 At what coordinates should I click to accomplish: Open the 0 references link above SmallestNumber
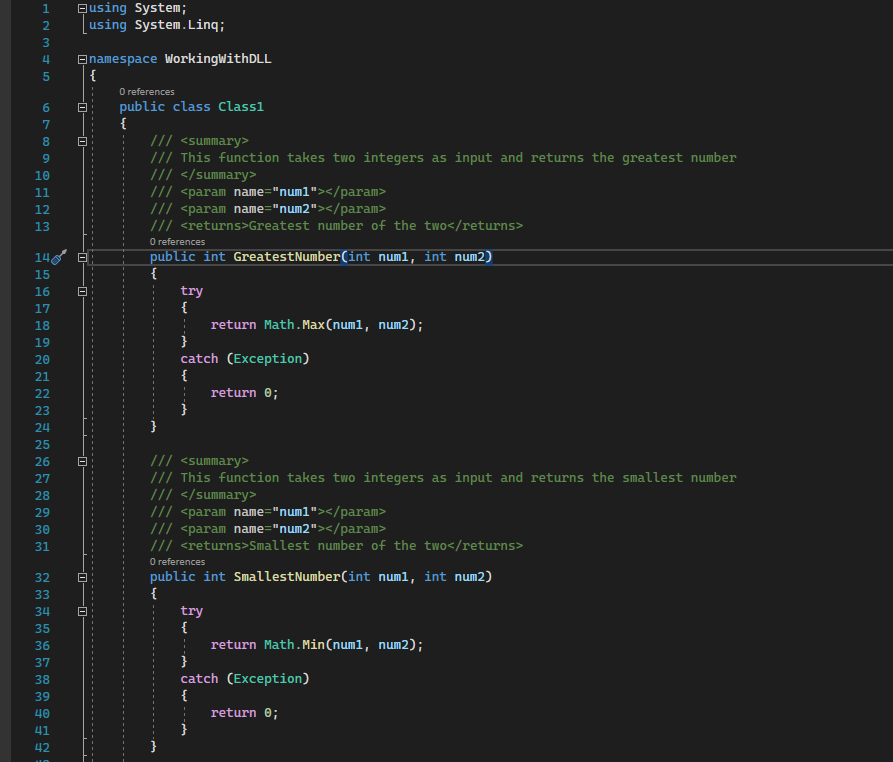pos(177,562)
